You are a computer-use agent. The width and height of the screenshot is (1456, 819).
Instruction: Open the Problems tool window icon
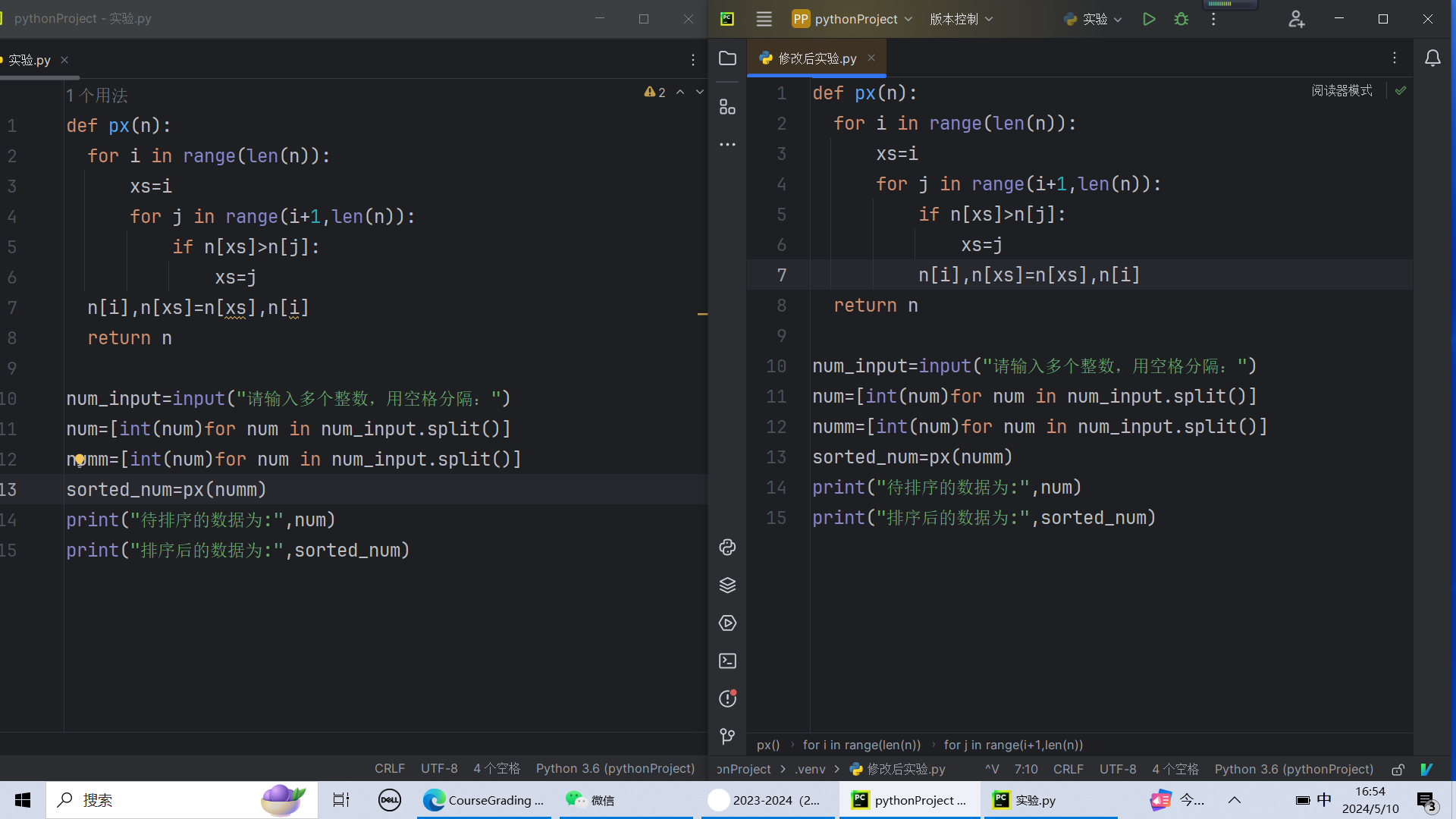point(727,699)
